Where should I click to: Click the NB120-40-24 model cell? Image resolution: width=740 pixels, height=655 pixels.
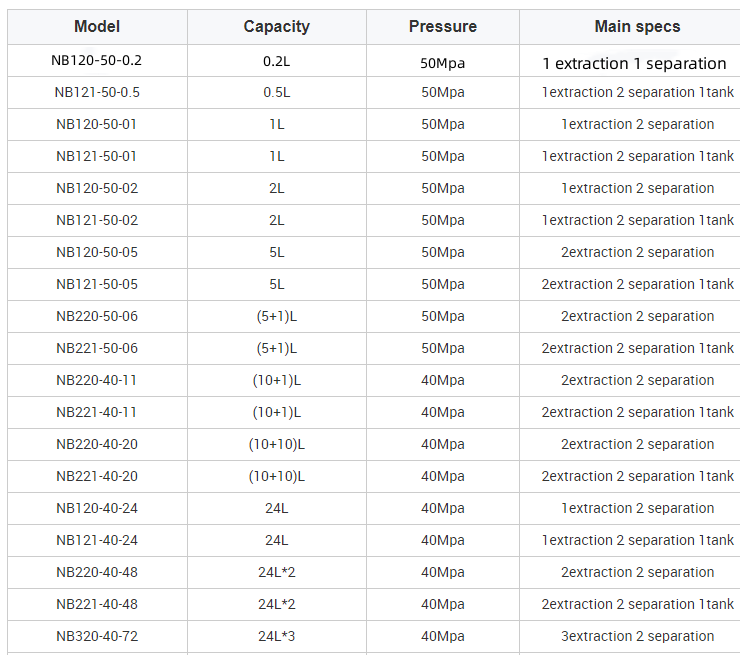pos(97,508)
